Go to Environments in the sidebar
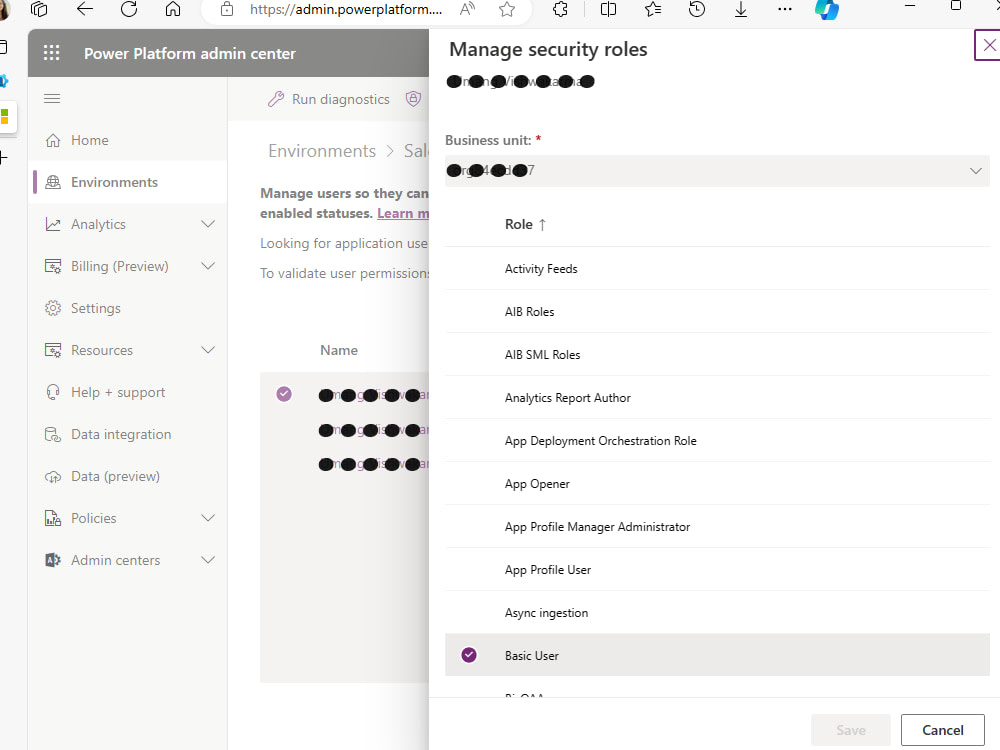Viewport: 1000px width, 750px height. tap(116, 182)
